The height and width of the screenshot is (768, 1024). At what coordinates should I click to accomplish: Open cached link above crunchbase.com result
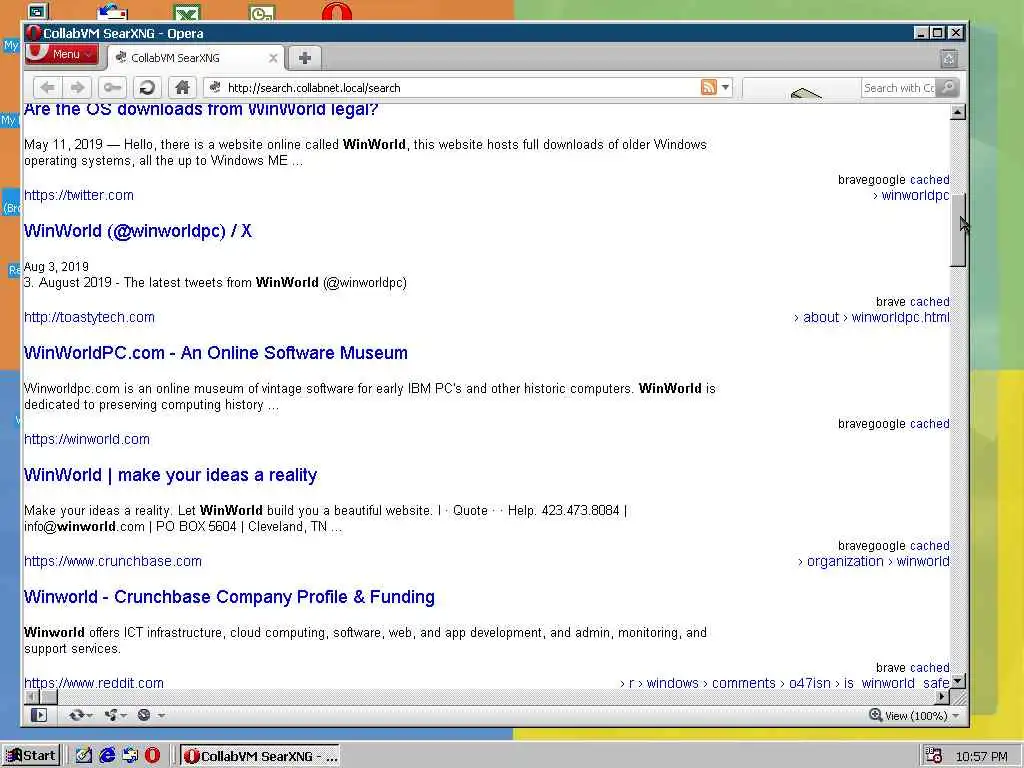[x=929, y=546]
